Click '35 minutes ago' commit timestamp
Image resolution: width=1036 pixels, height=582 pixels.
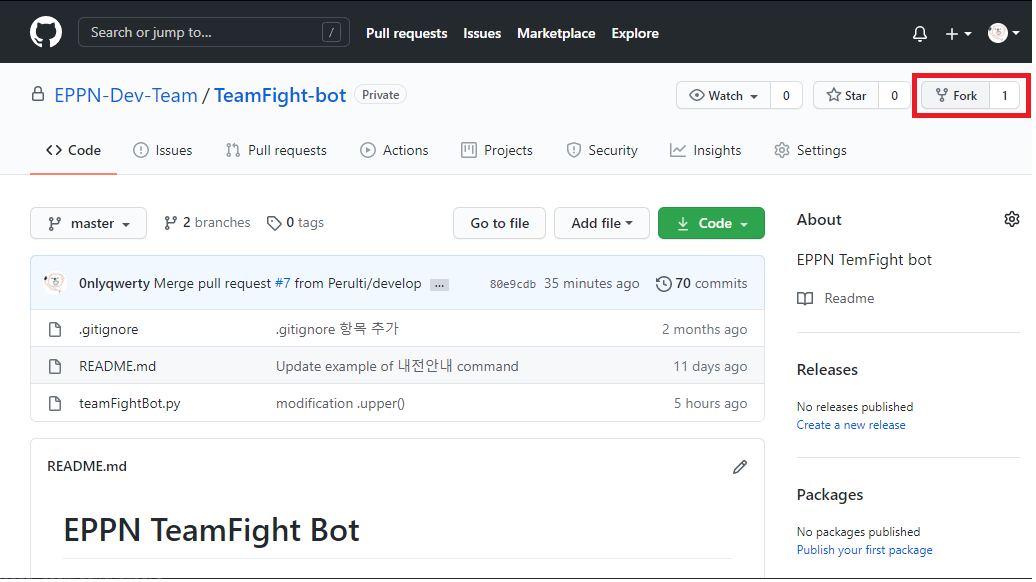pos(591,283)
